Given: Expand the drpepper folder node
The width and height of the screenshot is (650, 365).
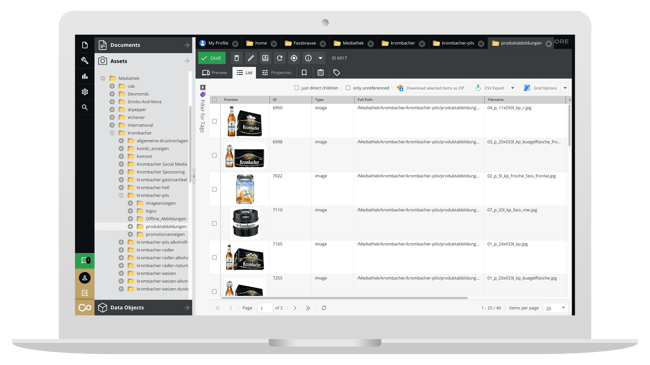Looking at the screenshot, I should (x=112, y=110).
